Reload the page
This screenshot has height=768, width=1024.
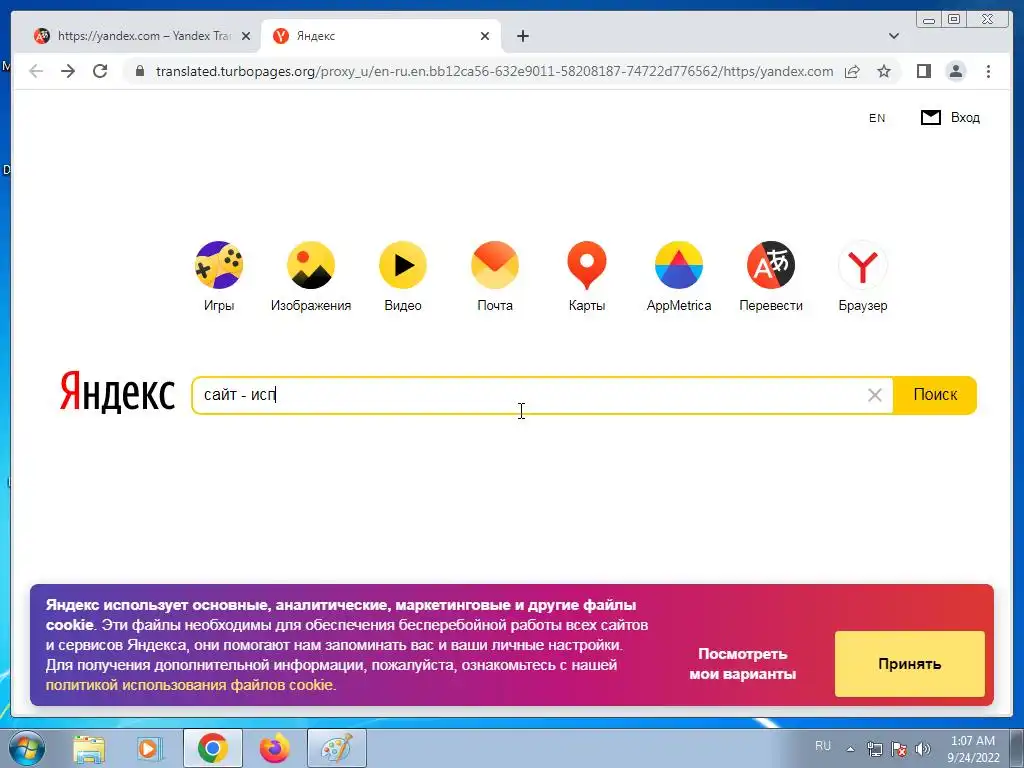pyautogui.click(x=100, y=71)
